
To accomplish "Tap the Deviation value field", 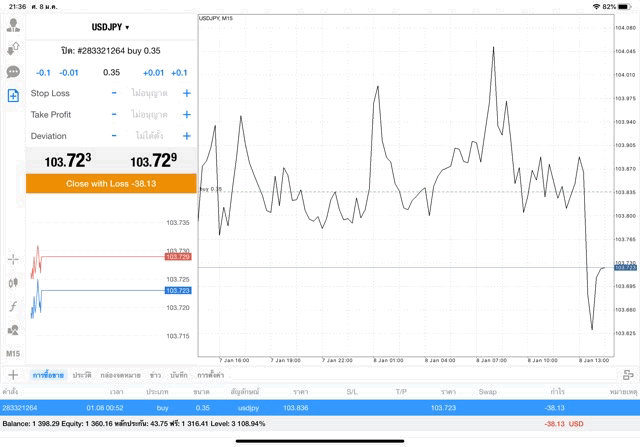I will pos(149,136).
